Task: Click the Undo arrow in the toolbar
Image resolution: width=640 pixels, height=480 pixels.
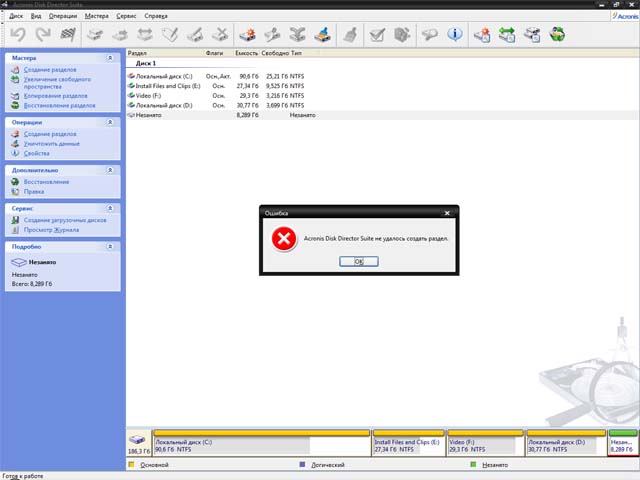Action: click(x=18, y=35)
